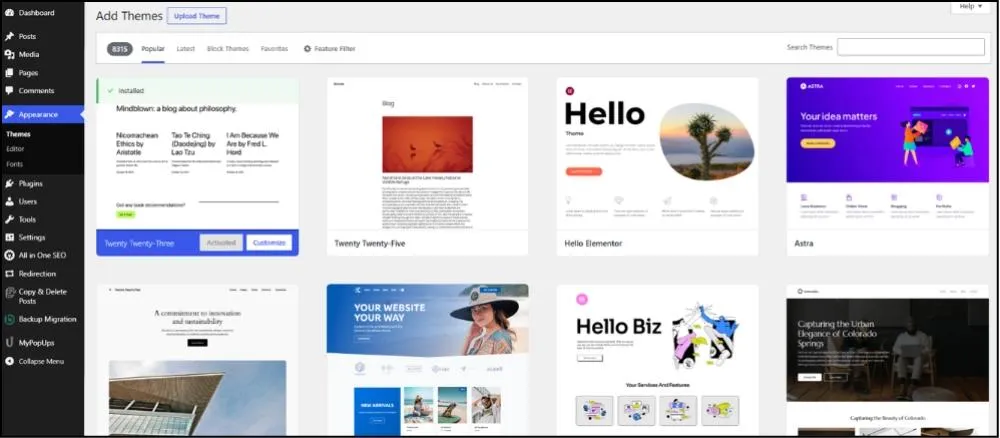Open the Help dropdown tab
Image resolution: width=1000 pixels, height=438 pixels.
[x=971, y=6]
